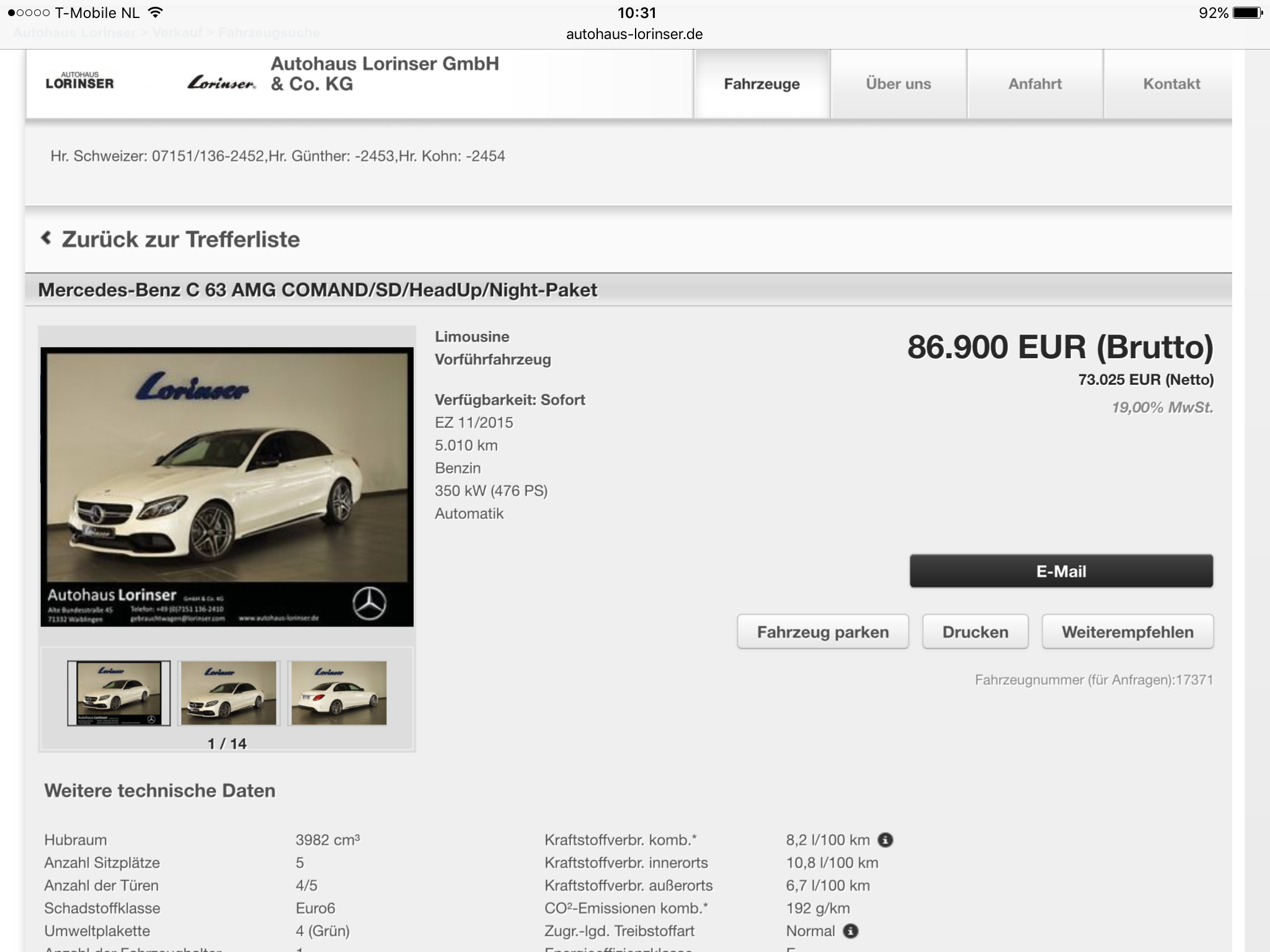
Task: Tap the info icon beside Normal fuel type
Action: [x=851, y=931]
